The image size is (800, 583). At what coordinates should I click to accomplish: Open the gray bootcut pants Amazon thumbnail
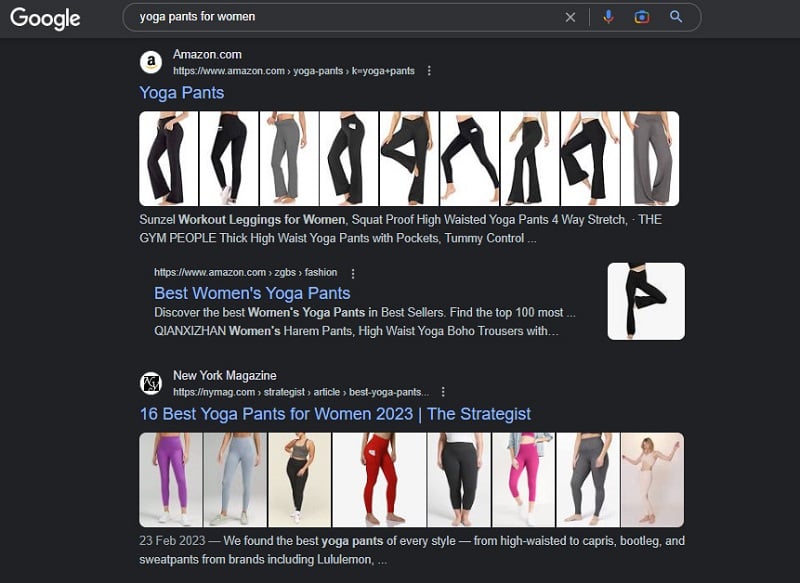289,159
